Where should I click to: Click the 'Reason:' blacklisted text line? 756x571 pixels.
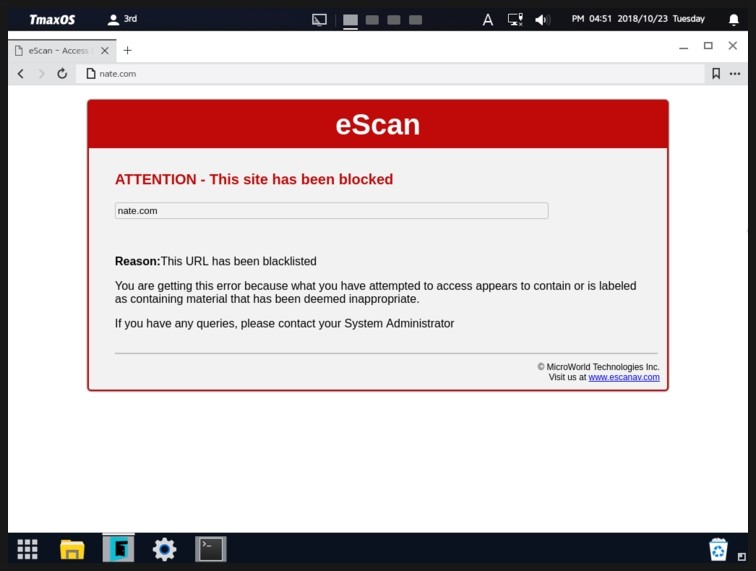point(216,261)
